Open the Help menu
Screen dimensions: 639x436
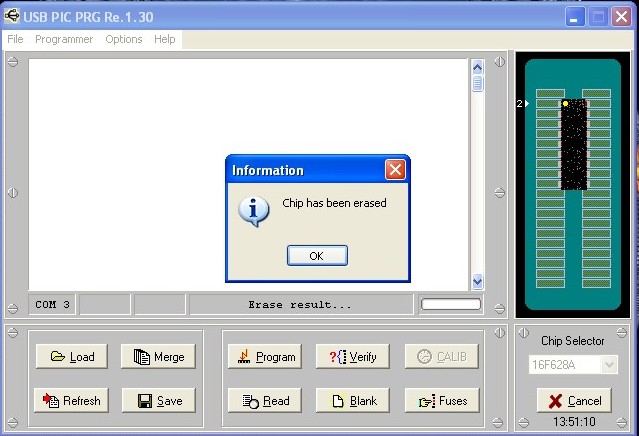coord(165,39)
